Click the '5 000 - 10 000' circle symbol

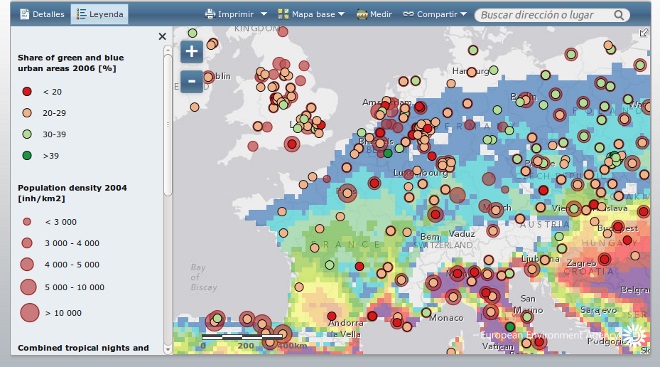pyautogui.click(x=28, y=287)
